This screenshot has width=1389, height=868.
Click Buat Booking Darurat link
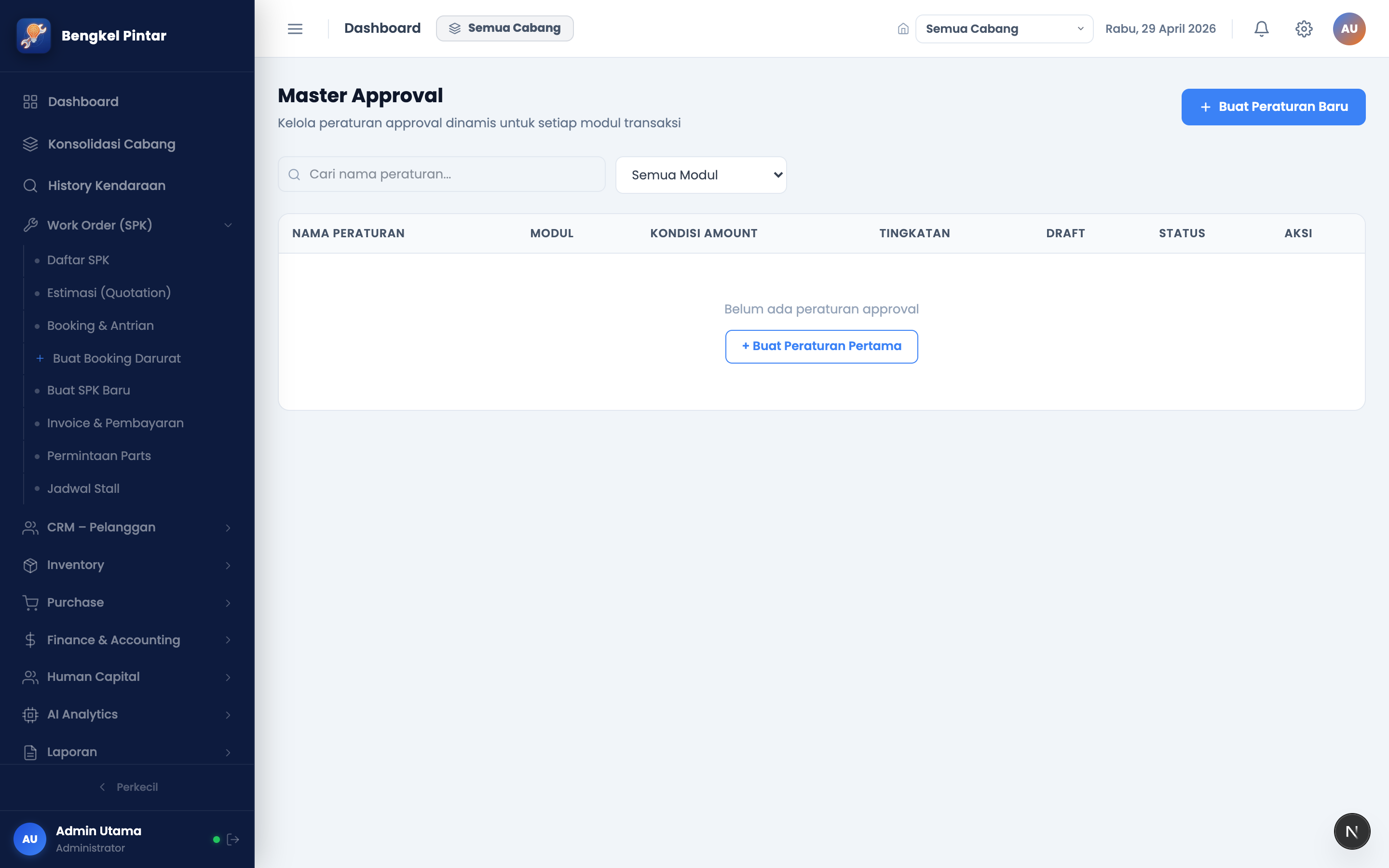pyautogui.click(x=117, y=358)
